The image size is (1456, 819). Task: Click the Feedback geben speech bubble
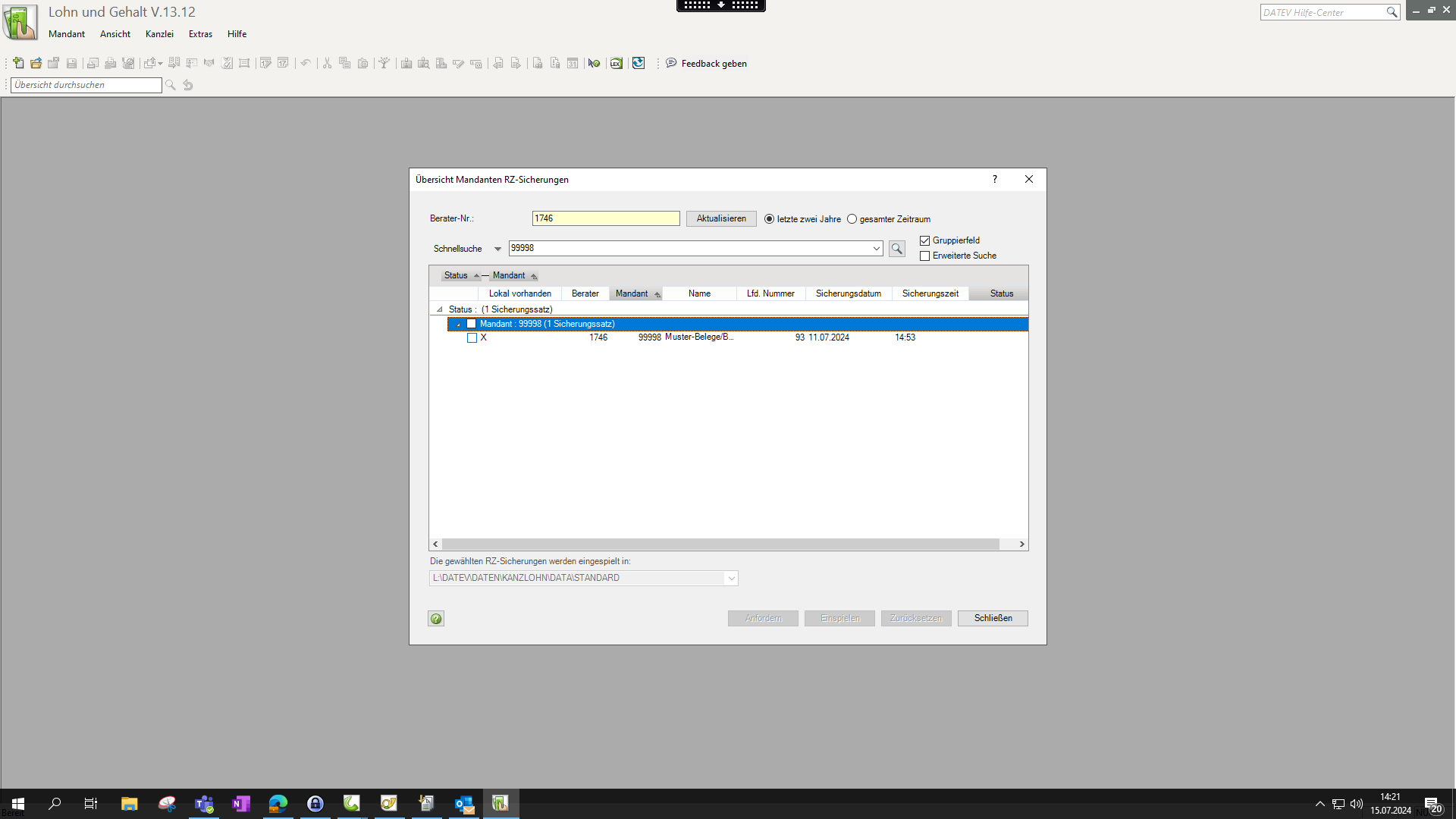(671, 63)
